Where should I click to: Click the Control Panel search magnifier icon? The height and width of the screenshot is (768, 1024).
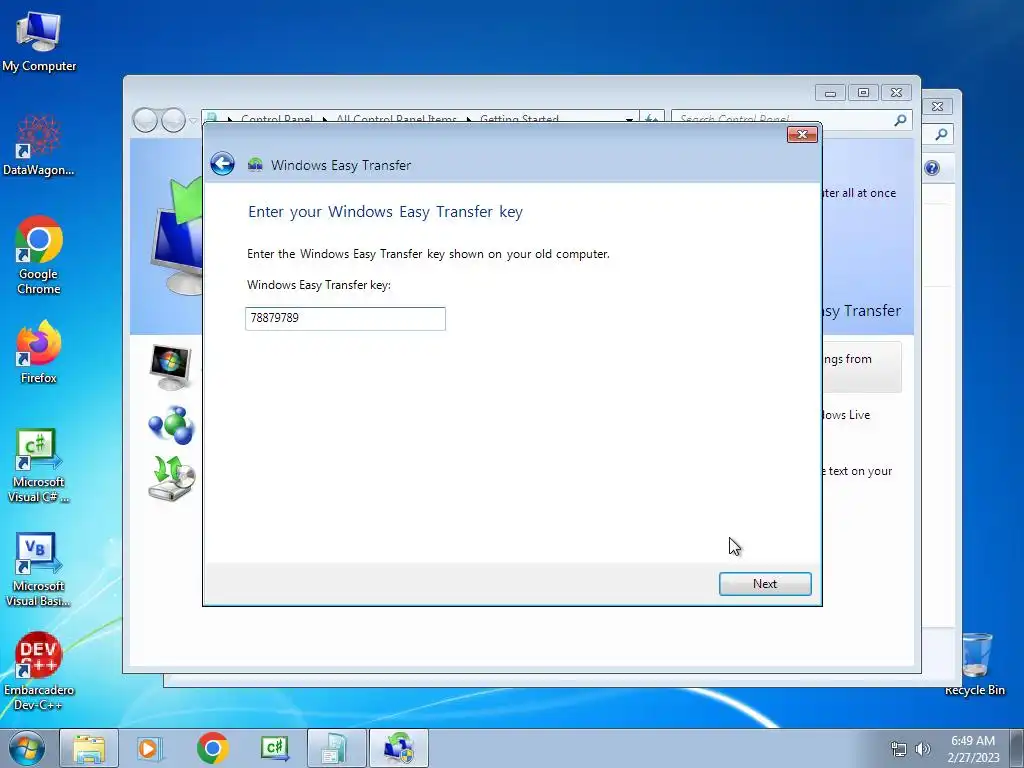pos(901,120)
